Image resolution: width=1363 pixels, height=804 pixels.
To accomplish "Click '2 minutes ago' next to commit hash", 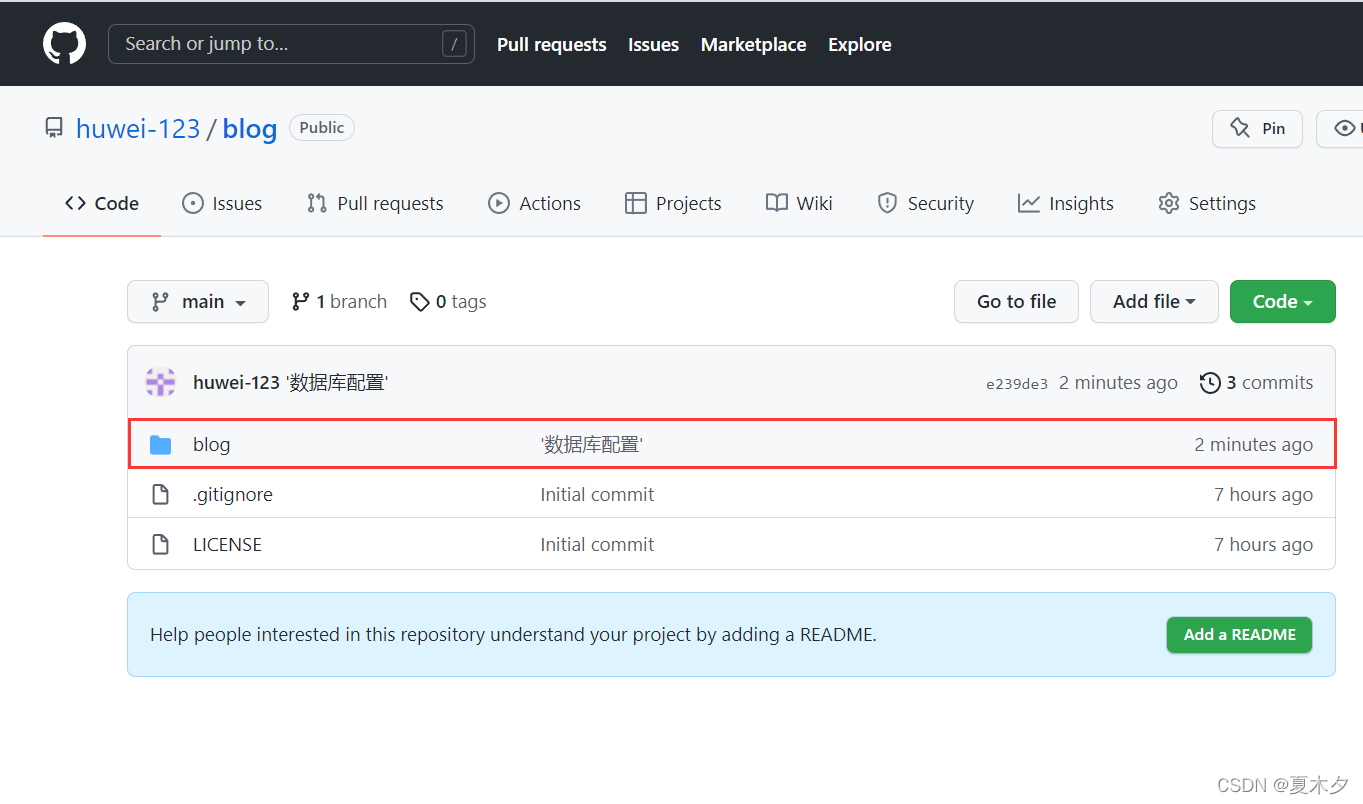I will [x=1118, y=383].
